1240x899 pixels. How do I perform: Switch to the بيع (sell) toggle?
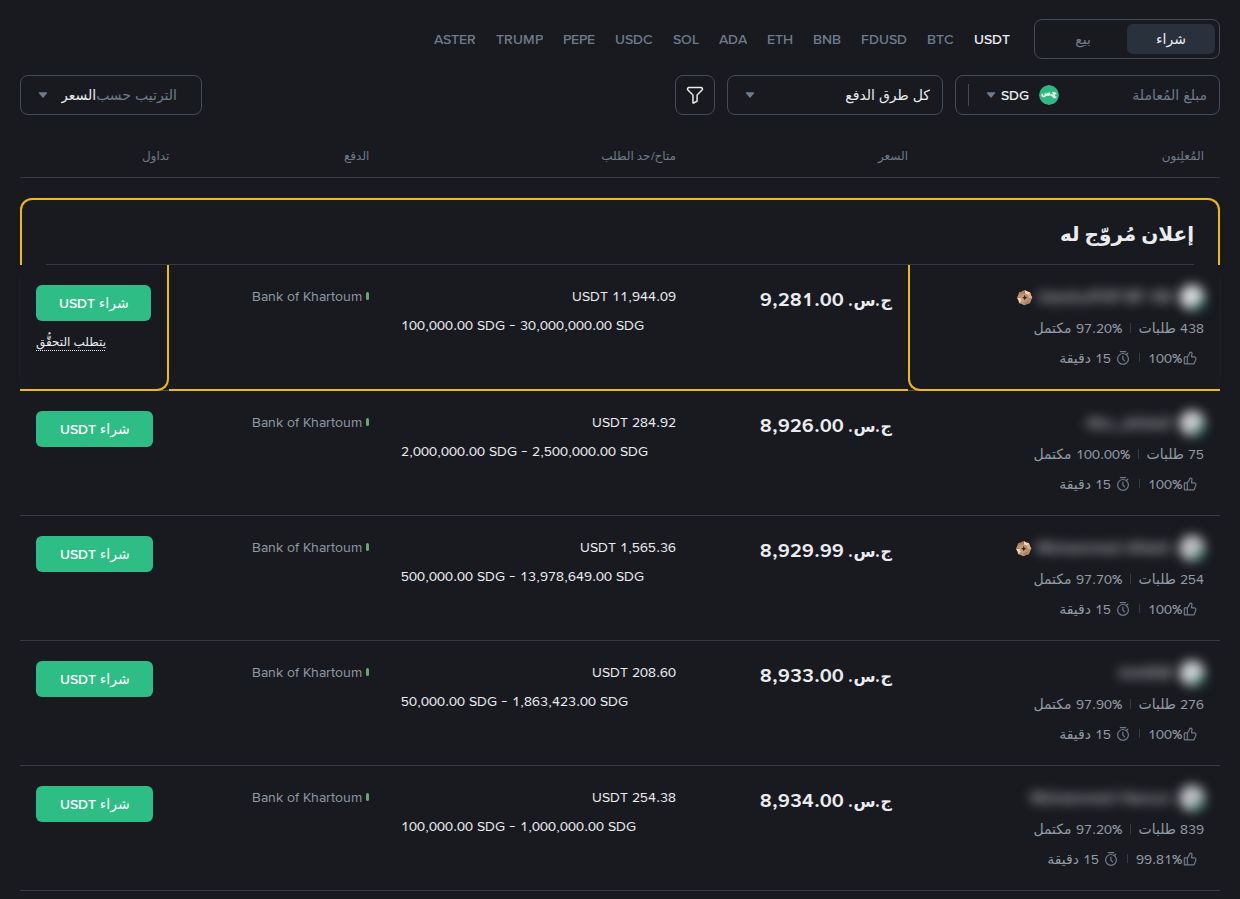[1083, 39]
